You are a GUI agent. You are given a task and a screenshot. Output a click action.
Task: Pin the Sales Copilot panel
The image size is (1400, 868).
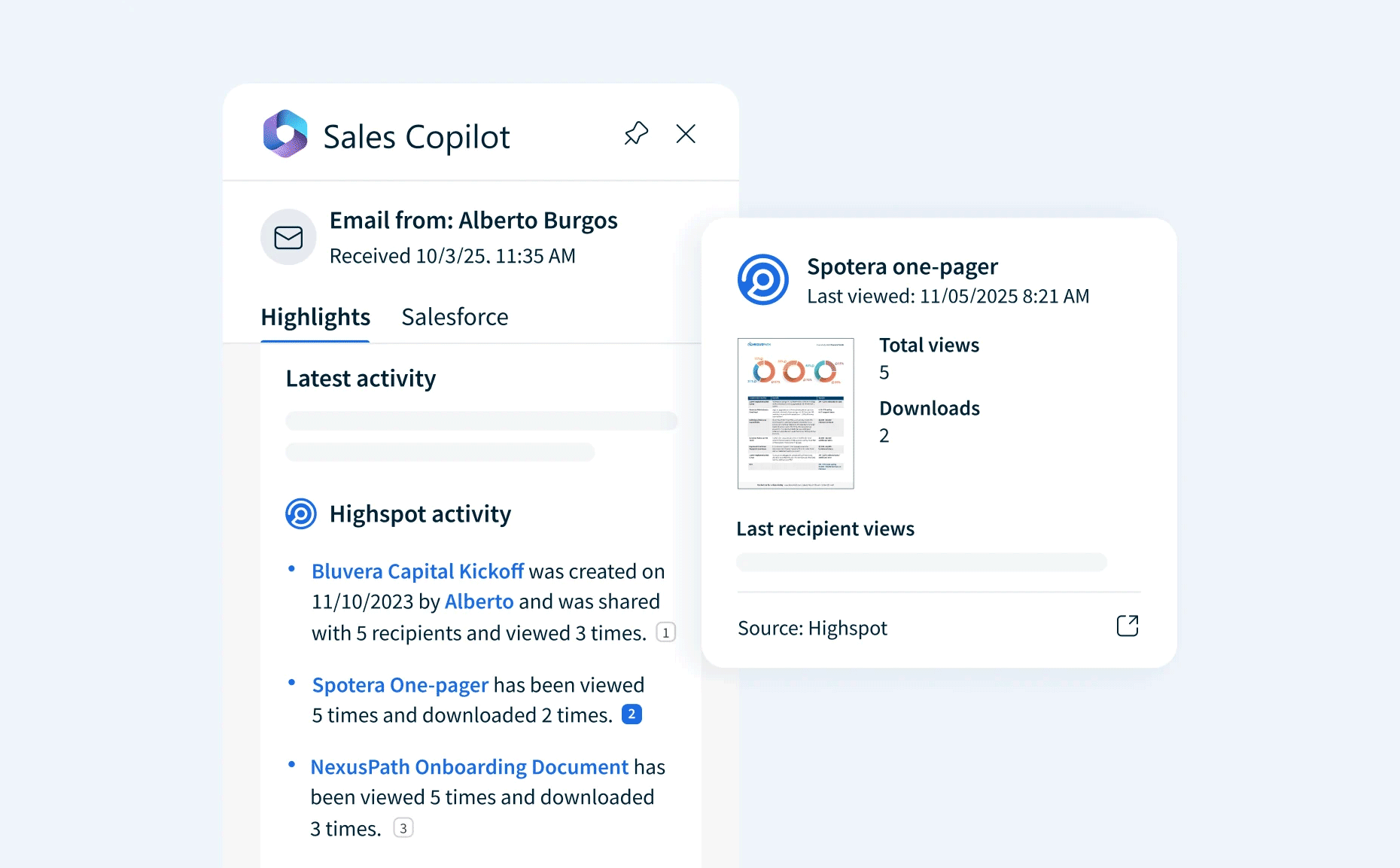click(636, 133)
